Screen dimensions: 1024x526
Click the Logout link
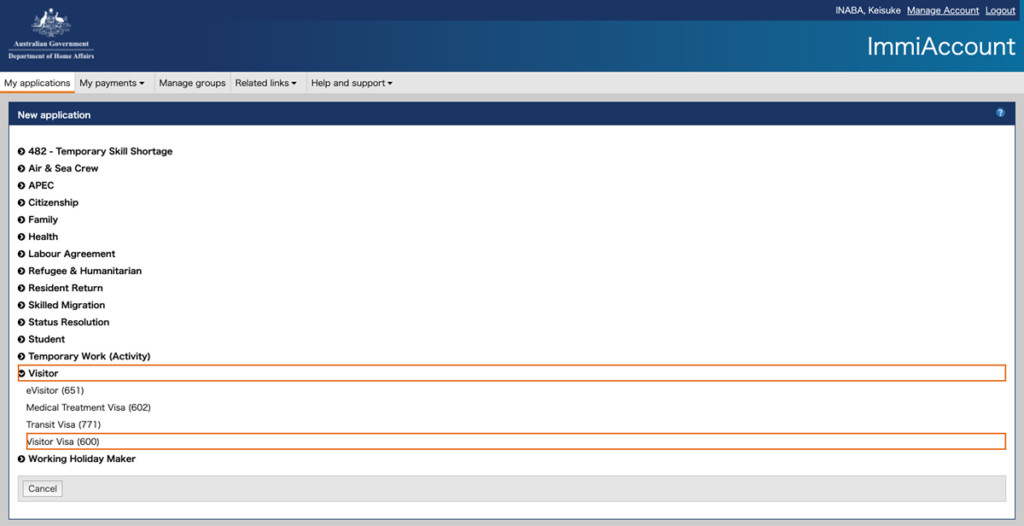(1000, 10)
